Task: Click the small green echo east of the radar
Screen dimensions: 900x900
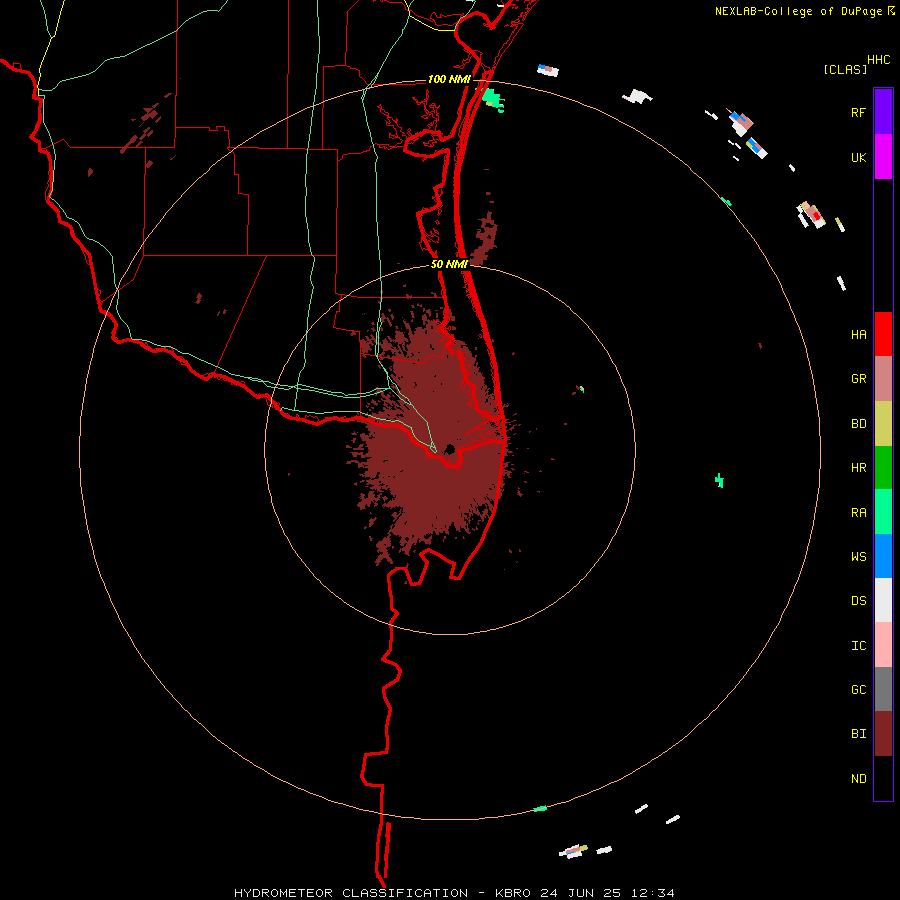Action: (719, 480)
